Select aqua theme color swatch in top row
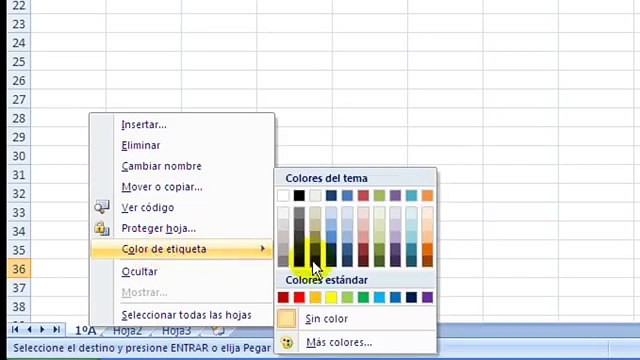The height and width of the screenshot is (360, 640). (x=411, y=196)
